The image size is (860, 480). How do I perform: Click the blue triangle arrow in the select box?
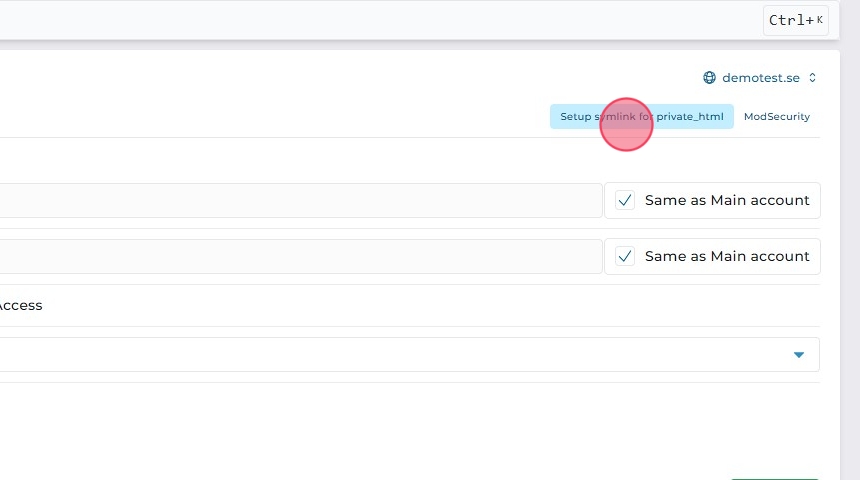(799, 355)
